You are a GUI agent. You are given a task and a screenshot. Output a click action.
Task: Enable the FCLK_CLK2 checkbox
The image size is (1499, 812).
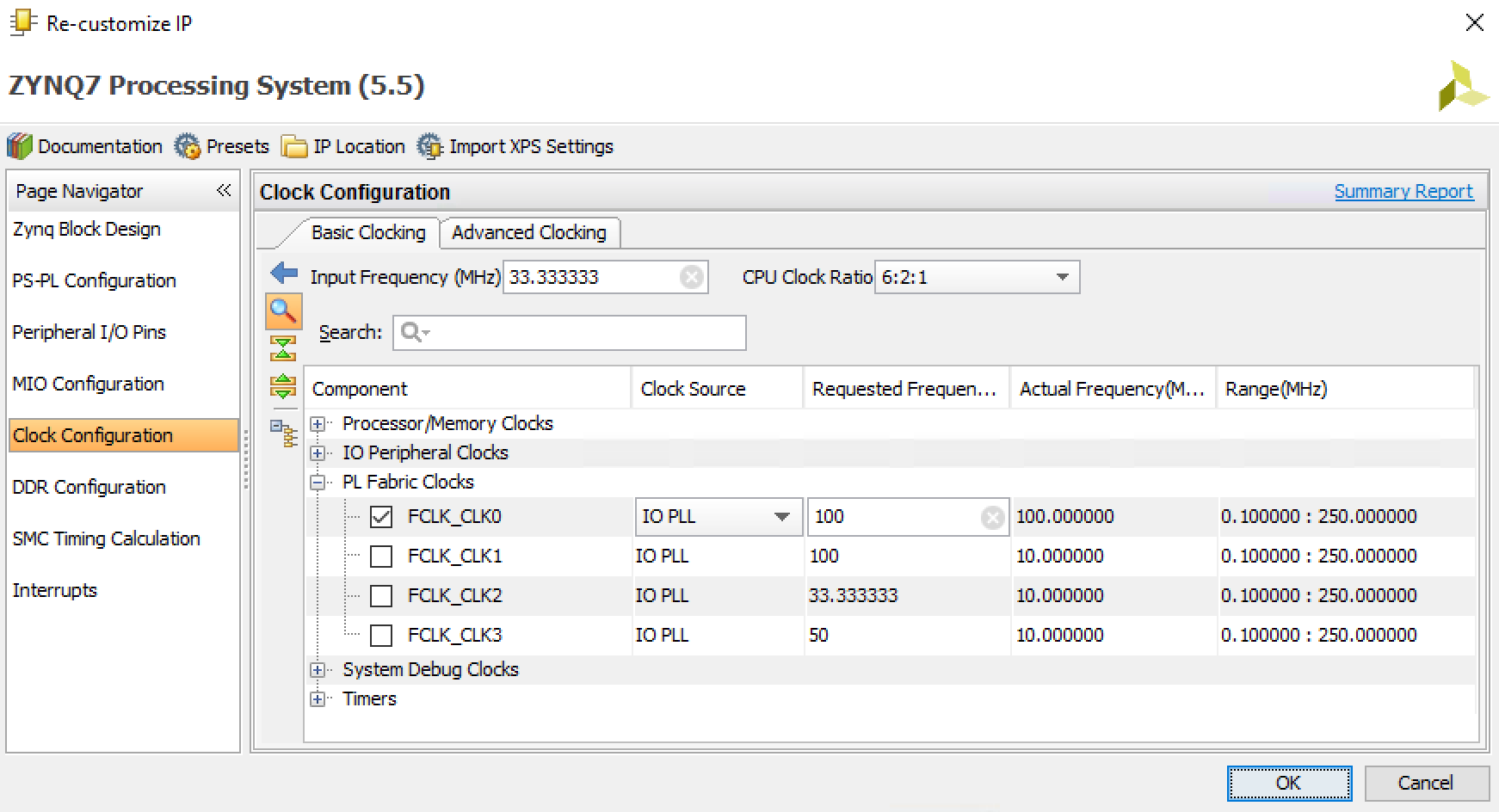coord(380,596)
